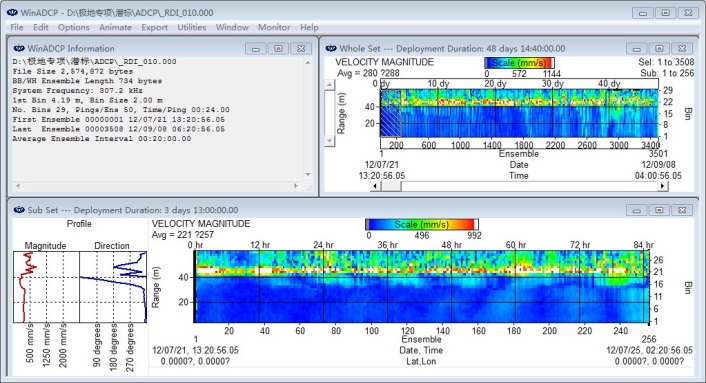Viewport: 706px width, 383px height.
Task: Click Whole Set range scrollbar down arrow
Action: point(330,141)
